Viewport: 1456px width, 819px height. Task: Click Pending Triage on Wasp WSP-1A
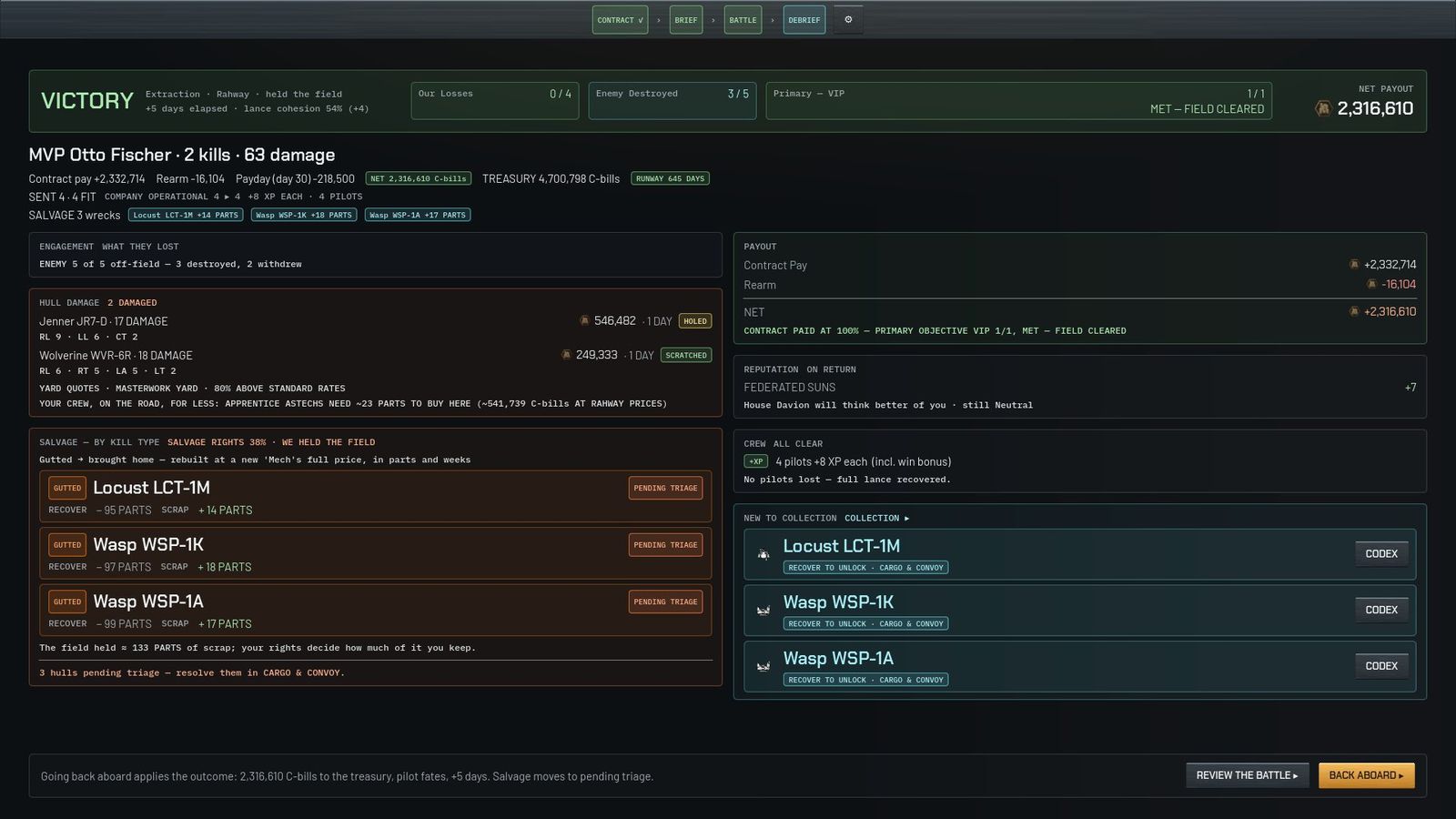point(665,602)
